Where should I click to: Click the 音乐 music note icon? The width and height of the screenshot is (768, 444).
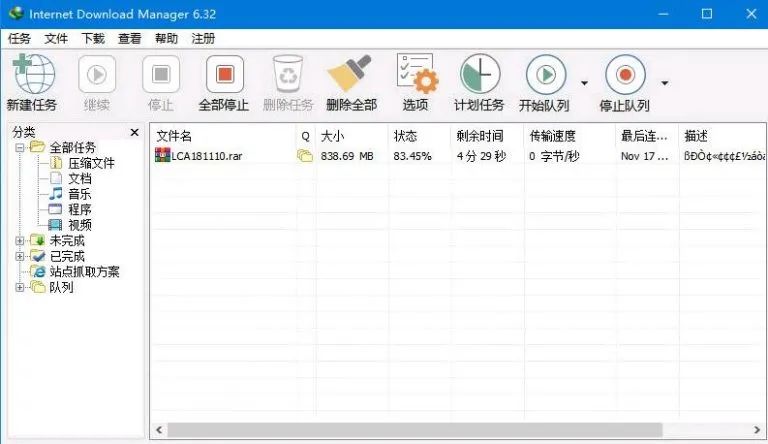[56, 194]
